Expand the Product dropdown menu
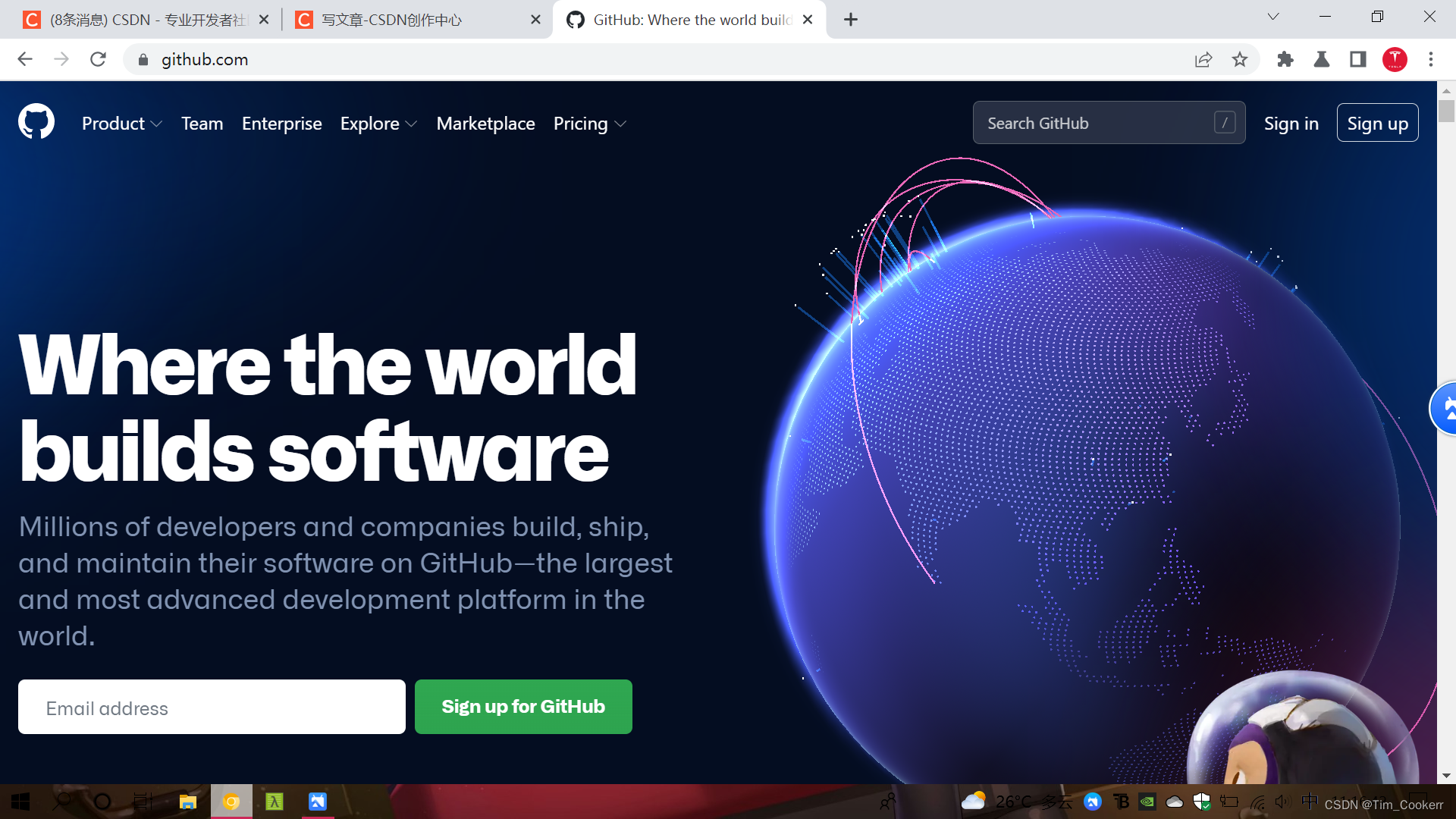 click(x=121, y=124)
